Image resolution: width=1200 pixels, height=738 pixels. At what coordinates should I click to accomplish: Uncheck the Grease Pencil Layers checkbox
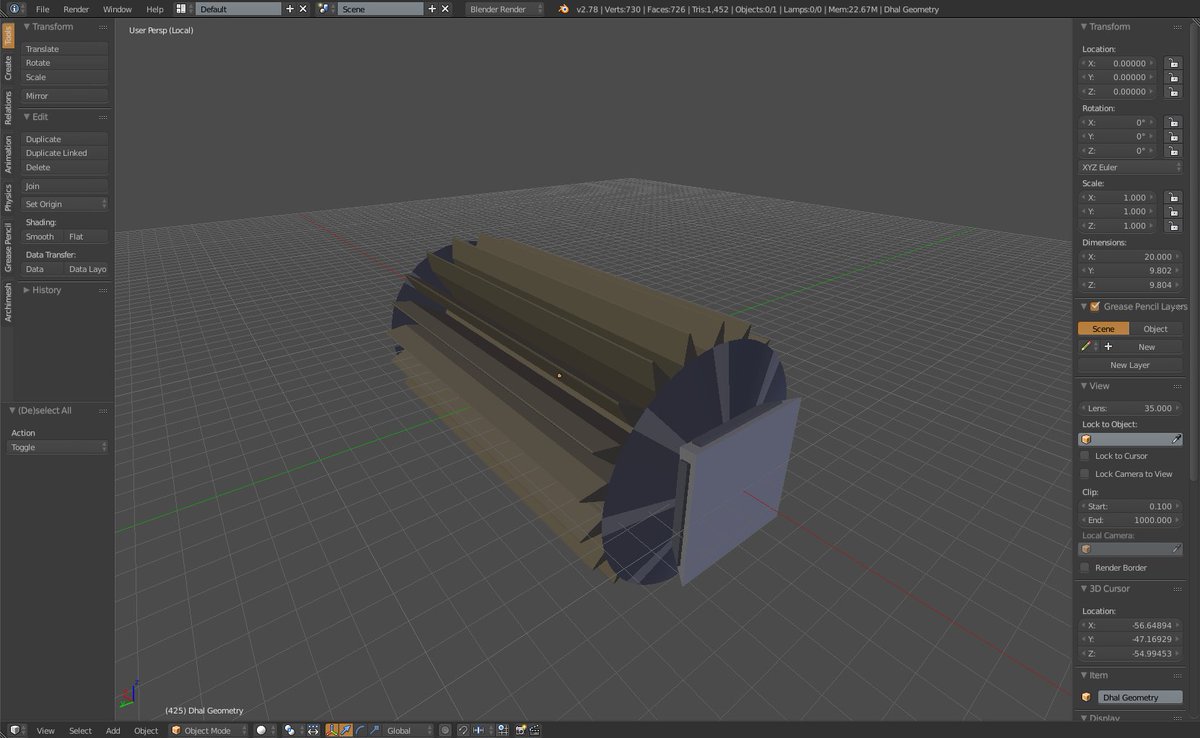(x=1095, y=306)
